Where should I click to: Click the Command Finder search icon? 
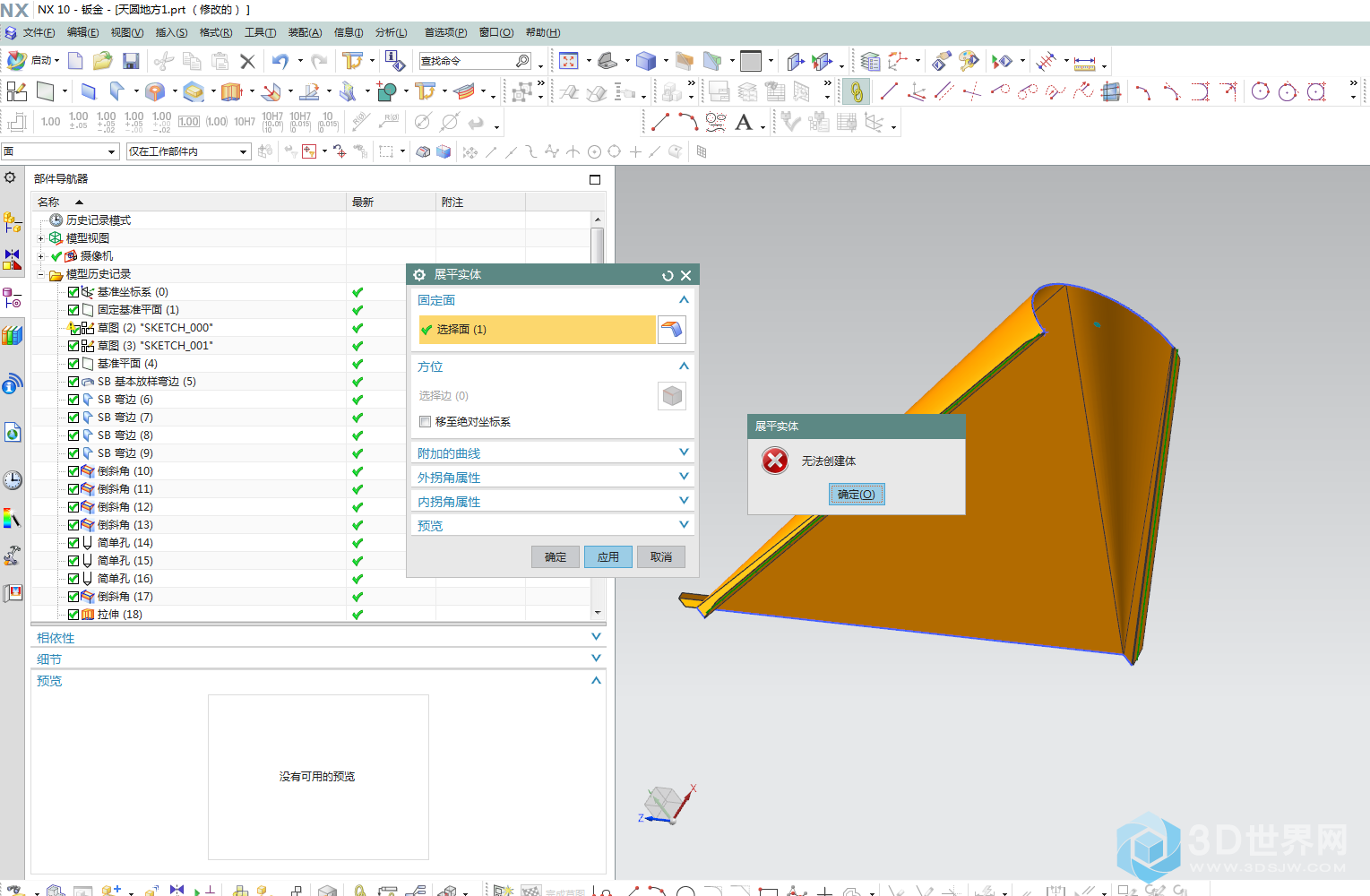tap(523, 61)
